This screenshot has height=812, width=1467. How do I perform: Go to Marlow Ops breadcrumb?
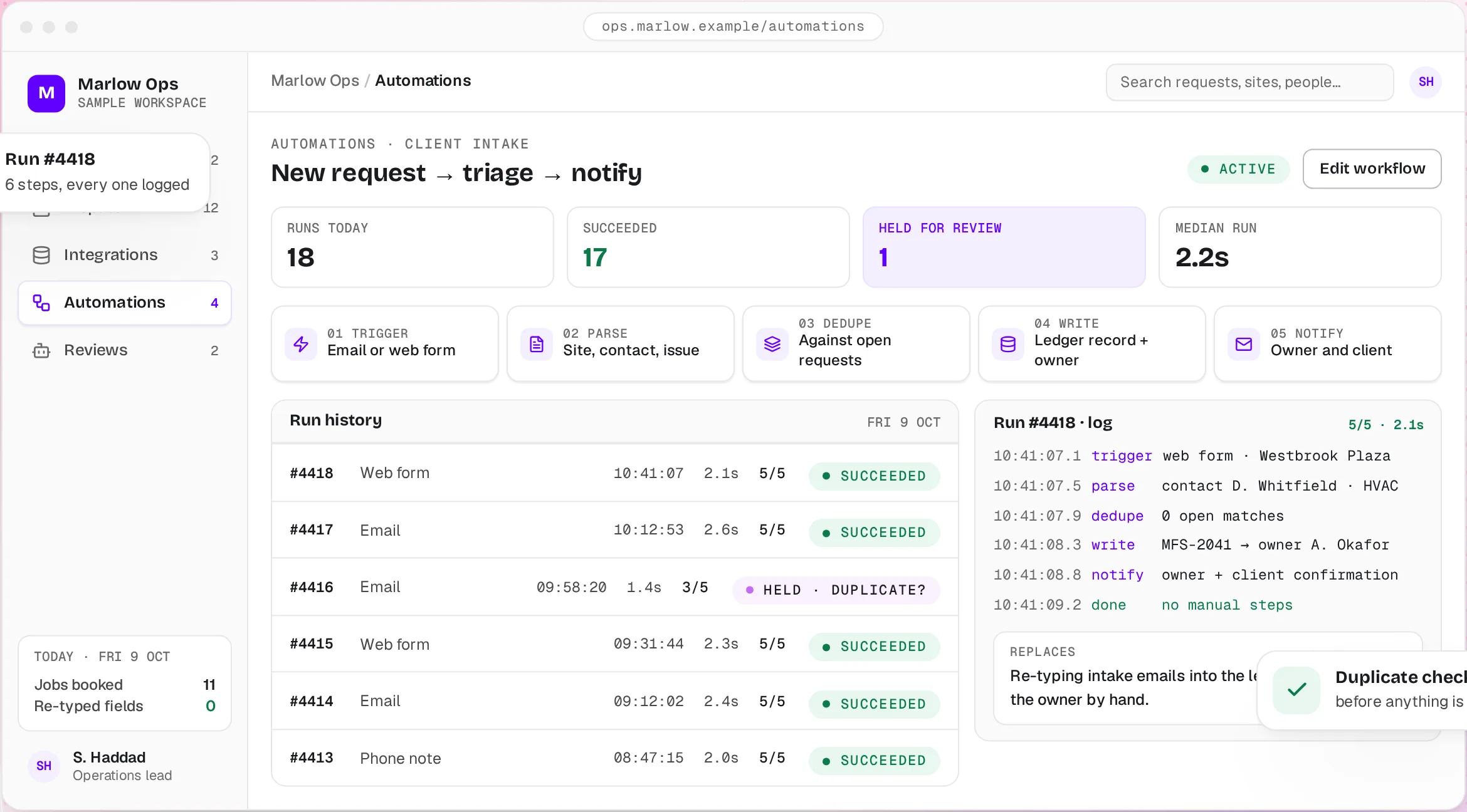[x=315, y=81]
